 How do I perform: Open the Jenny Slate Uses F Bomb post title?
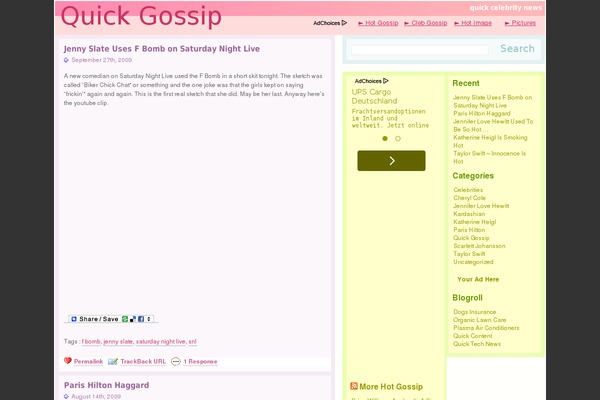[x=162, y=49]
